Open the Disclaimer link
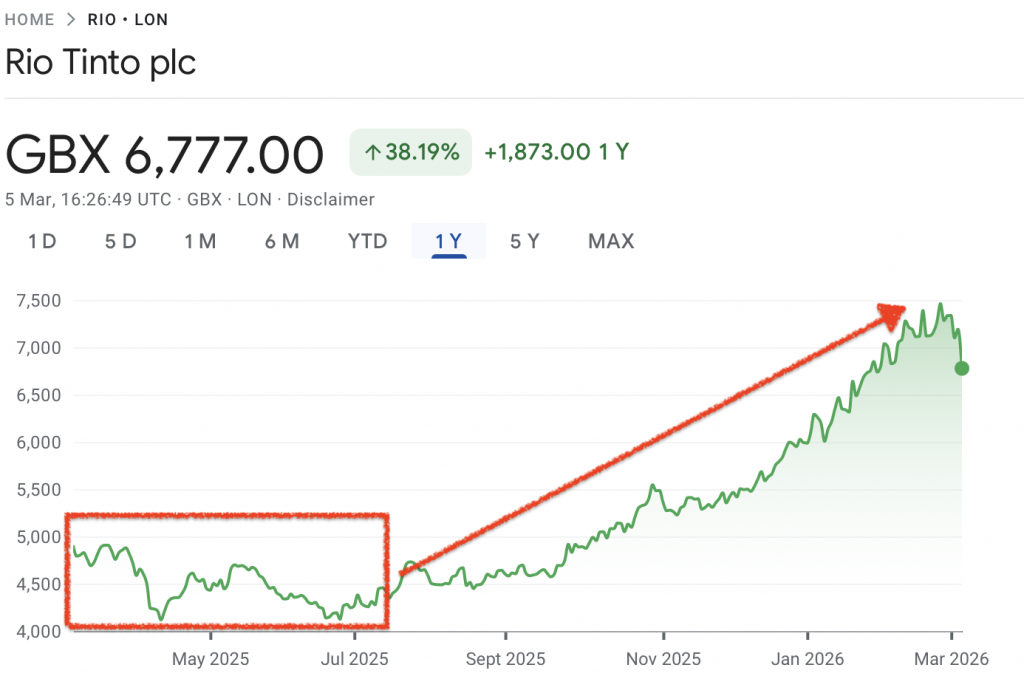This screenshot has height=696, width=1024. pyautogui.click(x=330, y=199)
